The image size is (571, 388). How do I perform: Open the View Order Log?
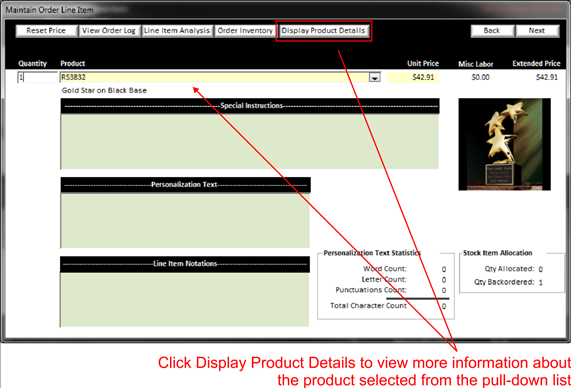[x=109, y=31]
